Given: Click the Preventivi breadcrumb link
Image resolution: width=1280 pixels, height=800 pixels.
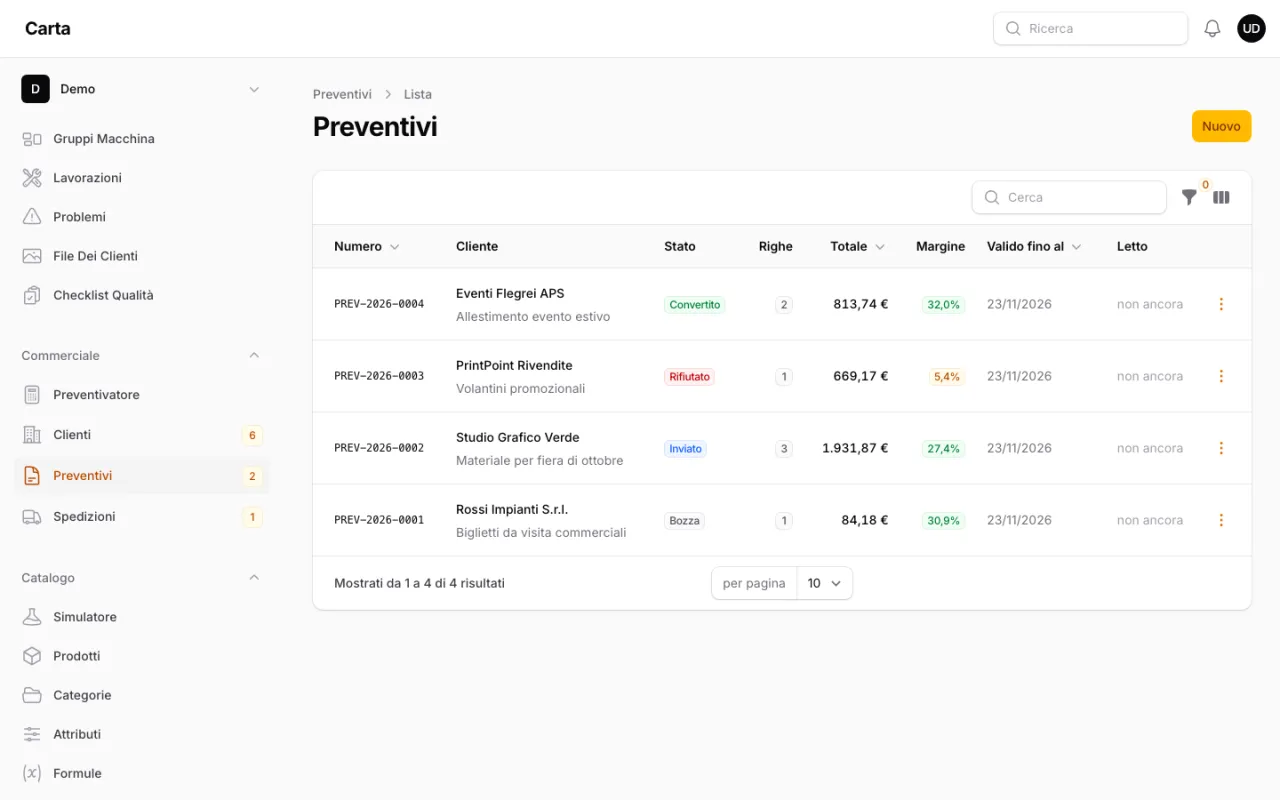Looking at the screenshot, I should 342,94.
